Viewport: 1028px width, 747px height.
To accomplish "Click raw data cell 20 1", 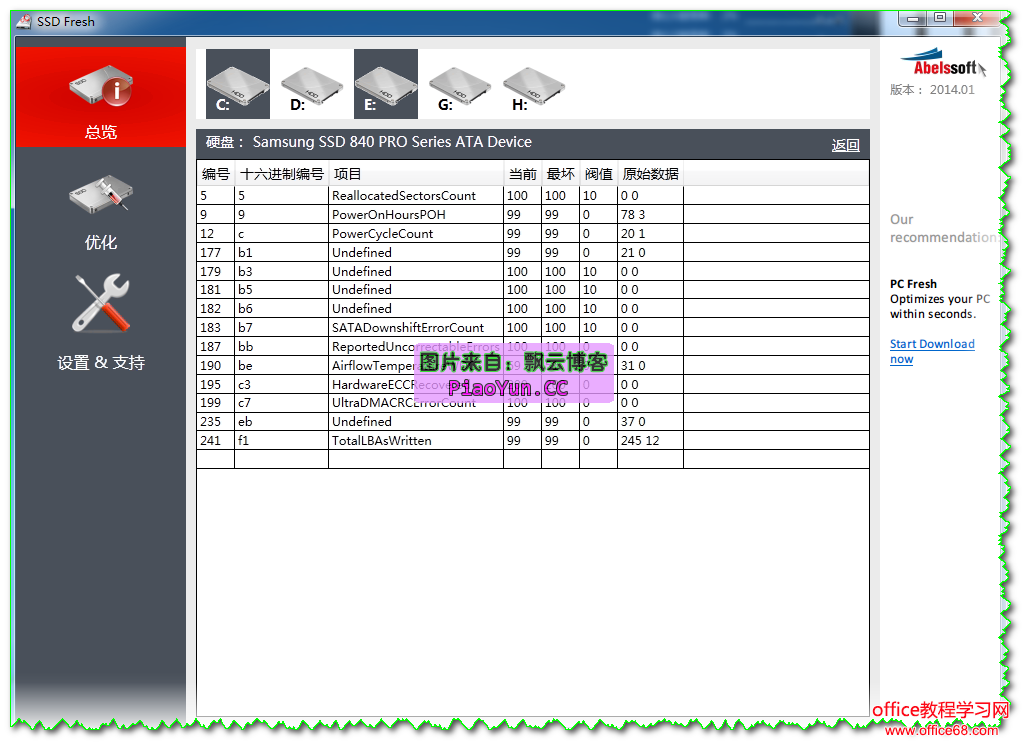I will pyautogui.click(x=650, y=233).
